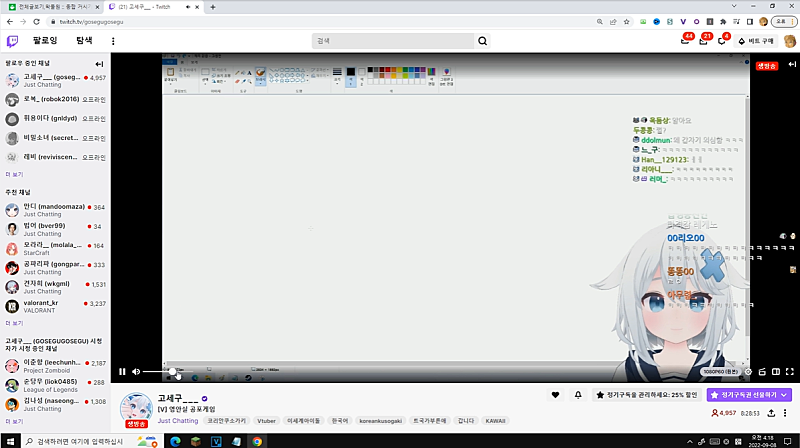
Task: Open a new Chrome tab
Action: tap(213, 7)
